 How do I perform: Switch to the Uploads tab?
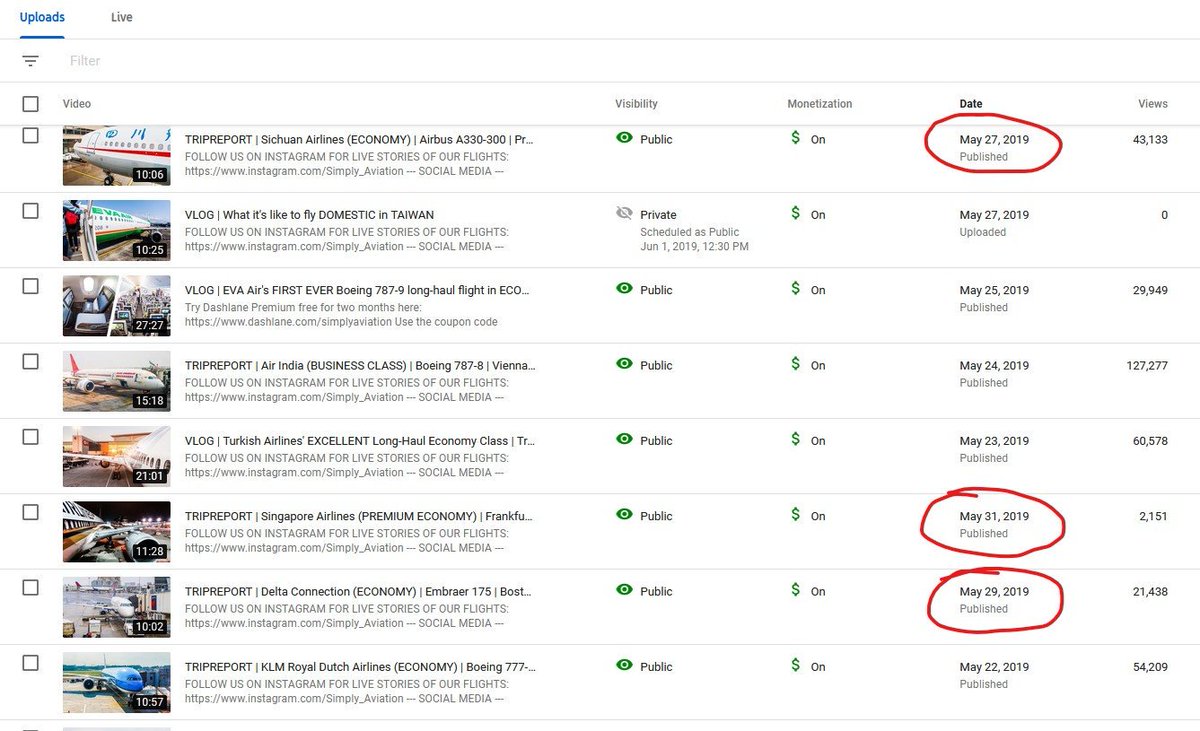pos(42,18)
